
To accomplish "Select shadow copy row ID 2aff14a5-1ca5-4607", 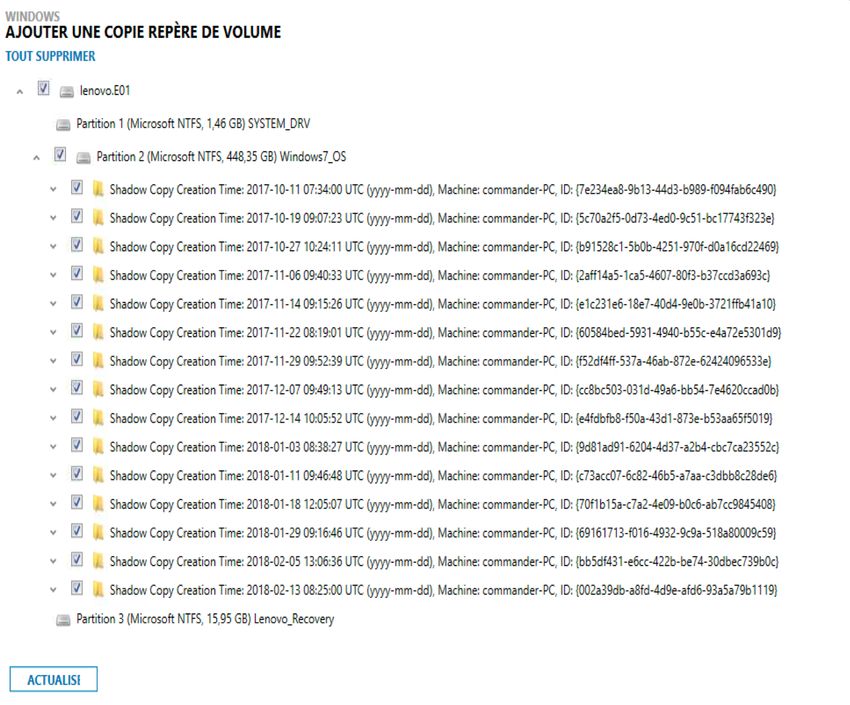I will pos(440,275).
